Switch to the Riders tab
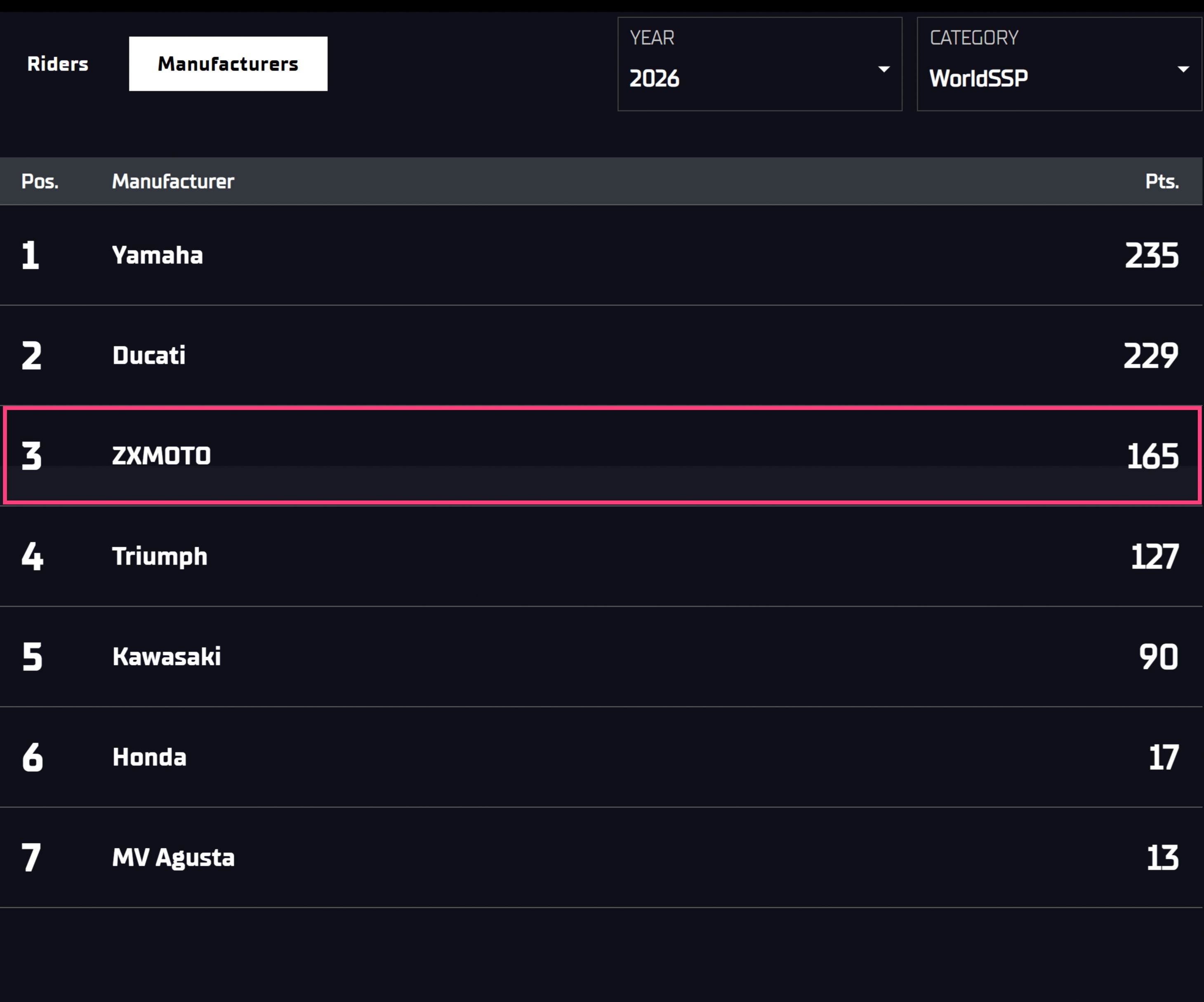The height and width of the screenshot is (1002, 1204). point(58,64)
